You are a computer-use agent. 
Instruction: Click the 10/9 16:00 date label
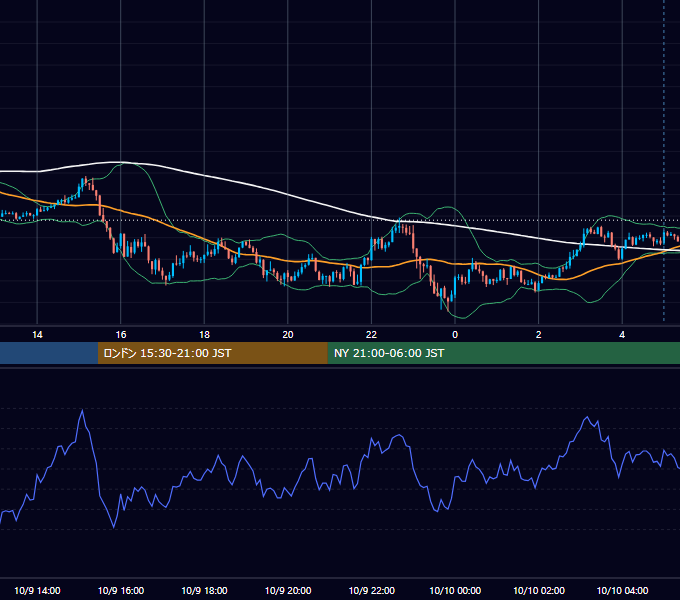pyautogui.click(x=121, y=590)
